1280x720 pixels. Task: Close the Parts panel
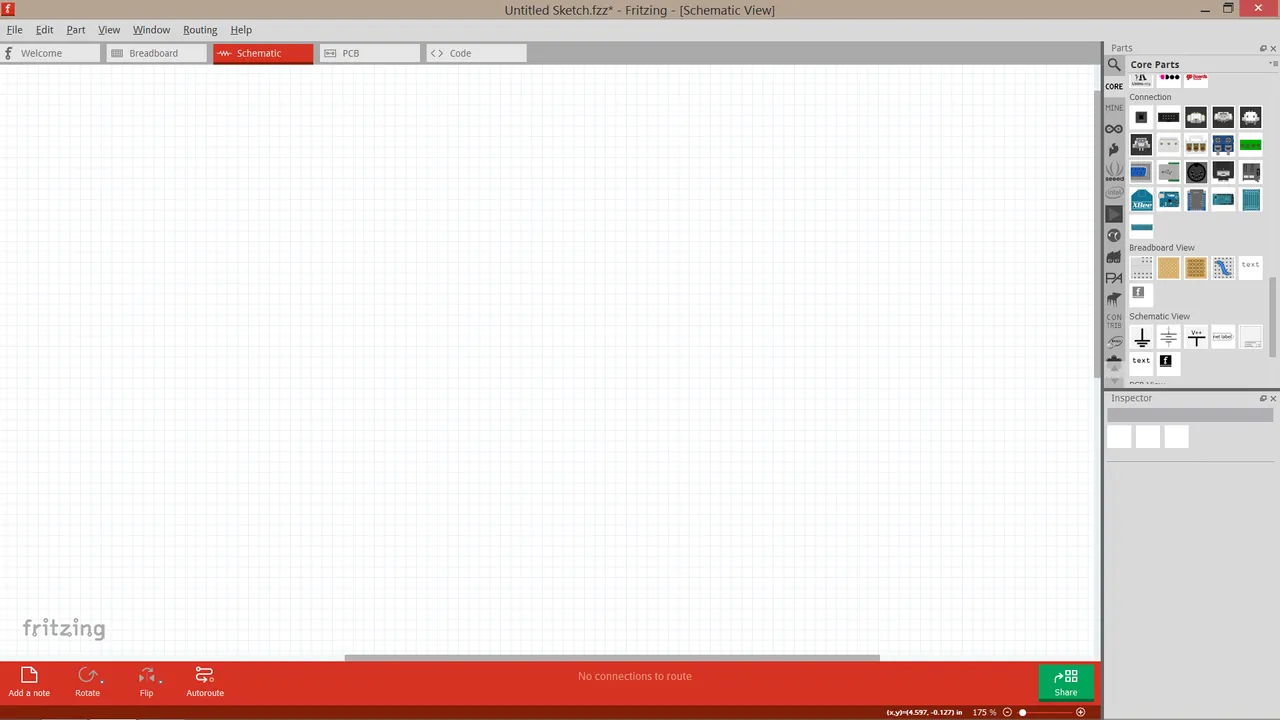(1273, 48)
